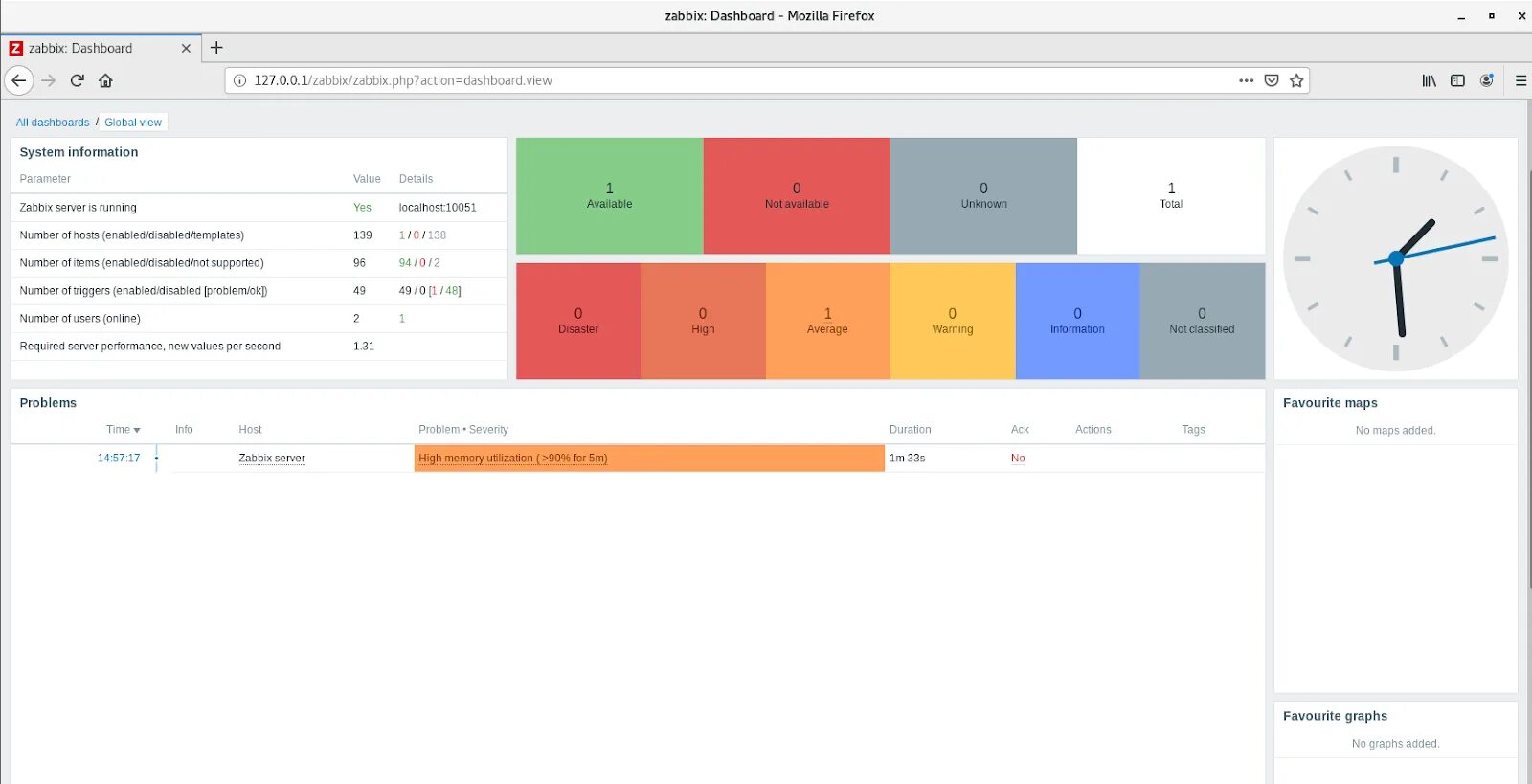Click the Tags column header

(x=1193, y=430)
